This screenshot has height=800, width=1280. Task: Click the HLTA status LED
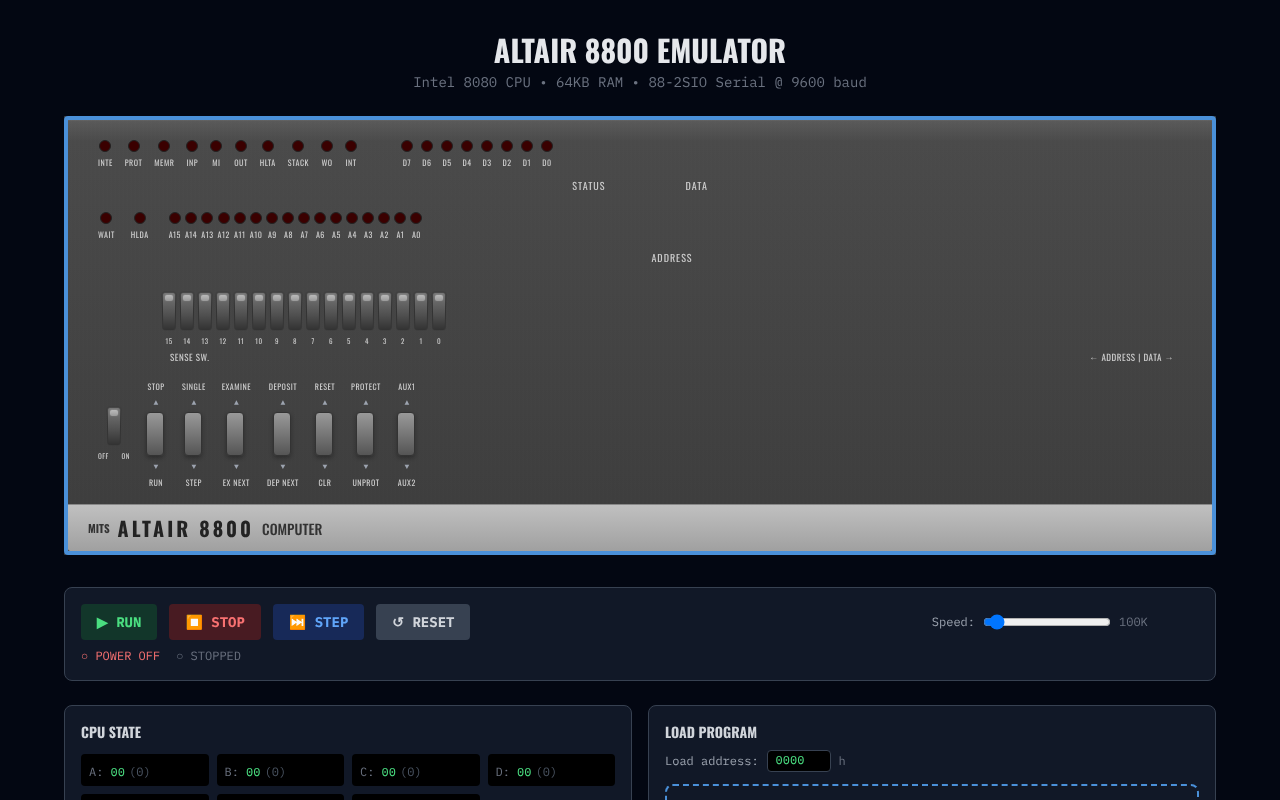268,146
